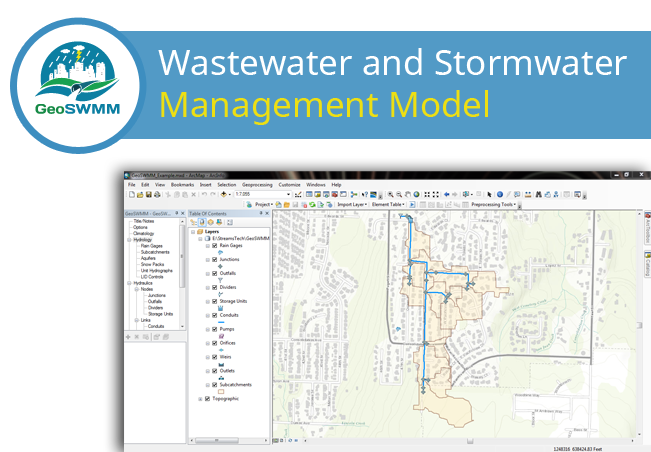
Task: Click the Conduits blue line symbol
Action: [221, 322]
